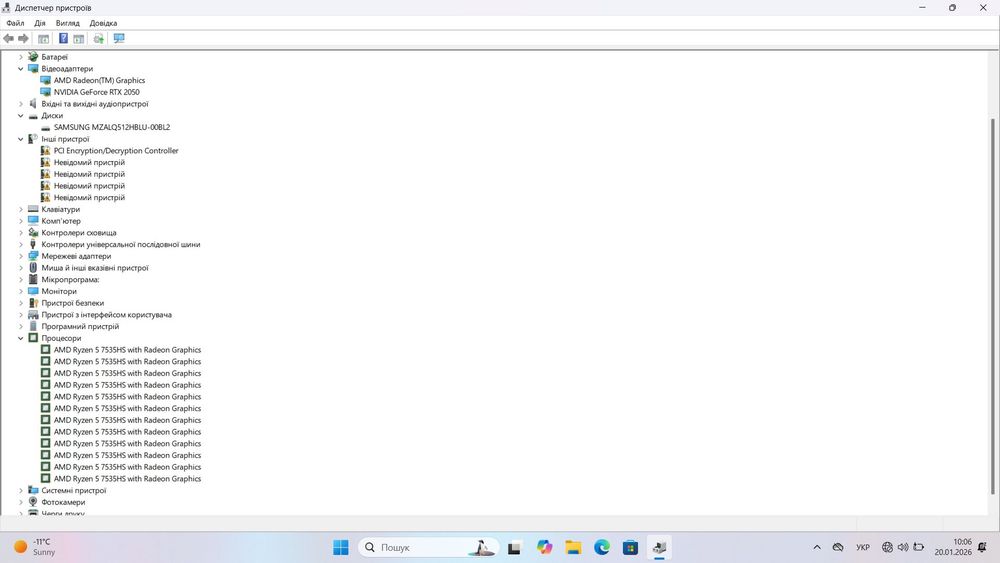This screenshot has width=1000, height=563.
Task: Collapse the Інші пристрої category
Action: tap(20, 139)
